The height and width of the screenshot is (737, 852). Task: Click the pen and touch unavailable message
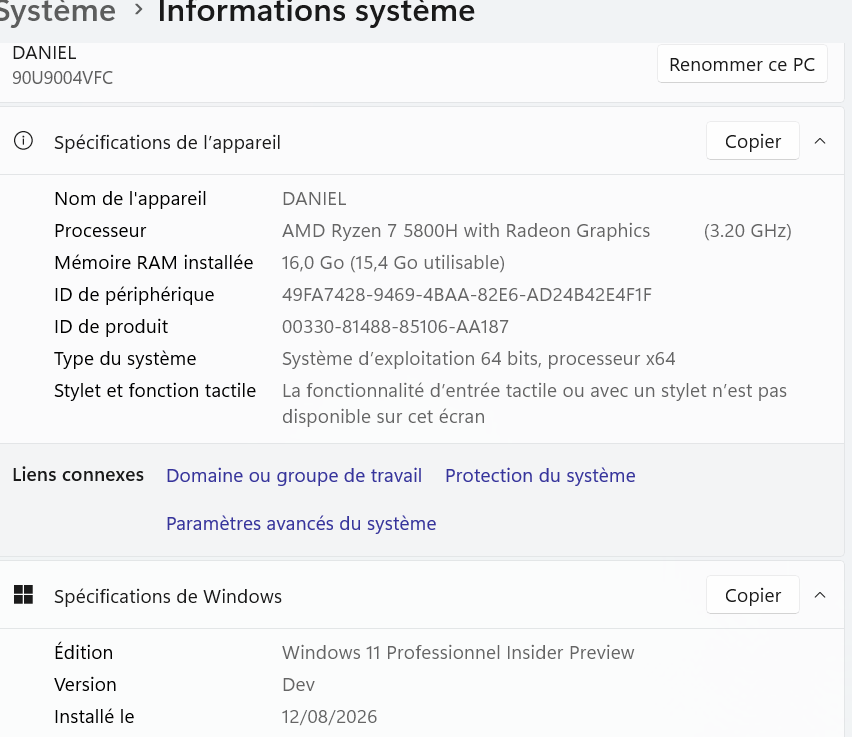[534, 403]
